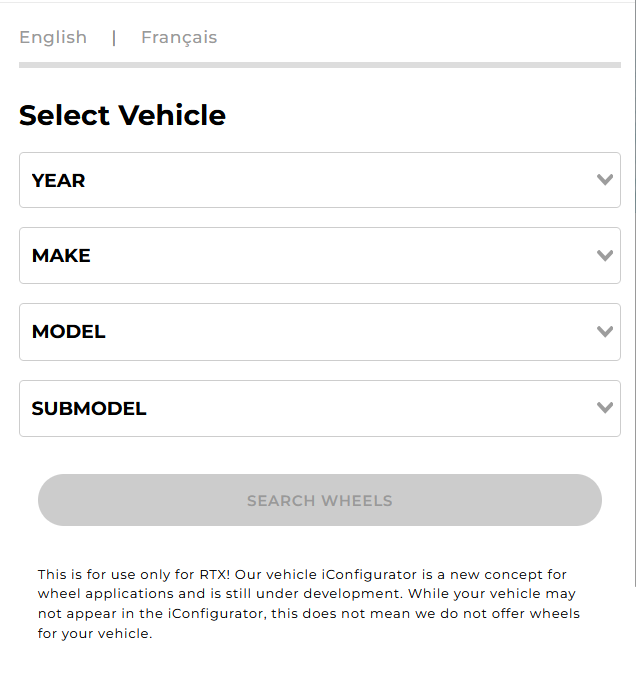Click the MODEL label text
The width and height of the screenshot is (636, 678).
pos(68,331)
